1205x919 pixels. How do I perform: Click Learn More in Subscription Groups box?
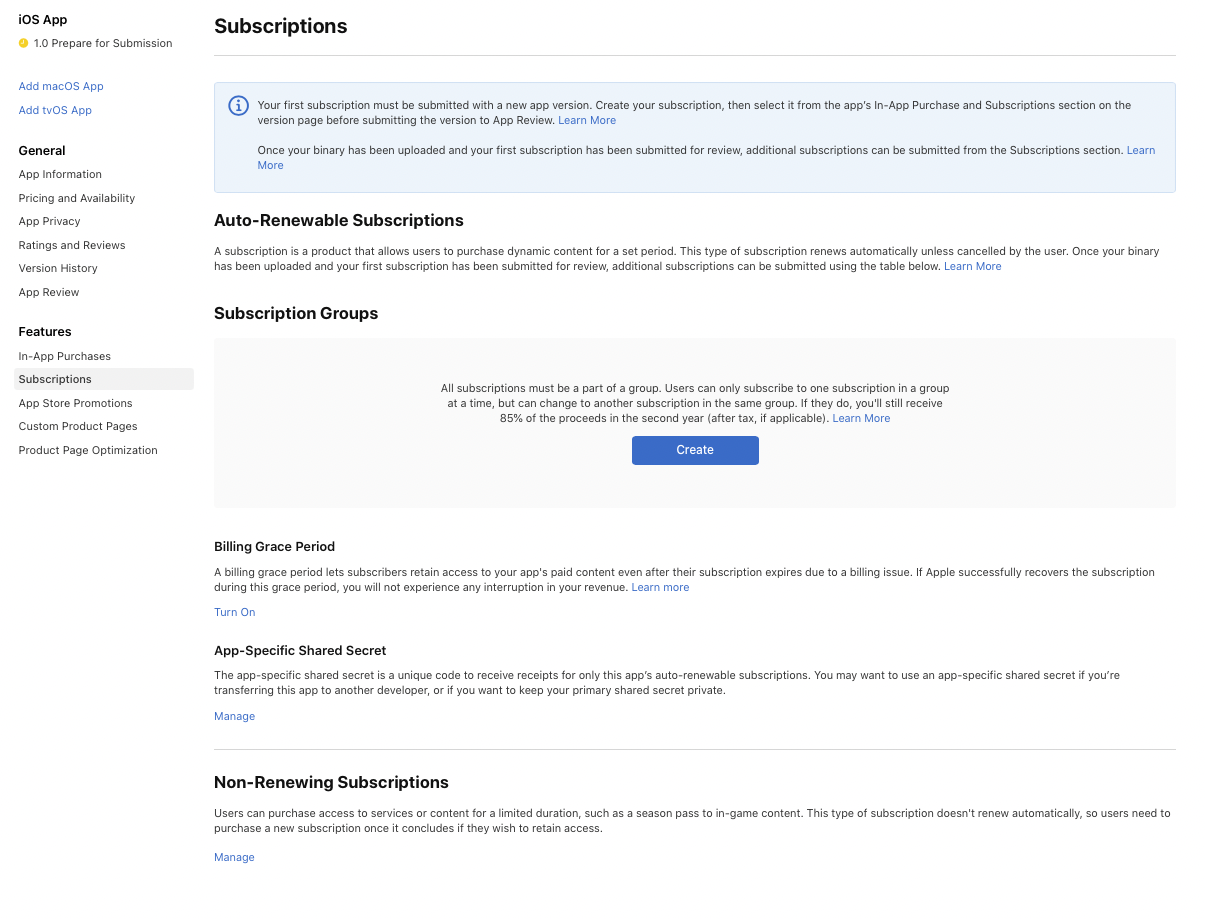[x=861, y=418]
